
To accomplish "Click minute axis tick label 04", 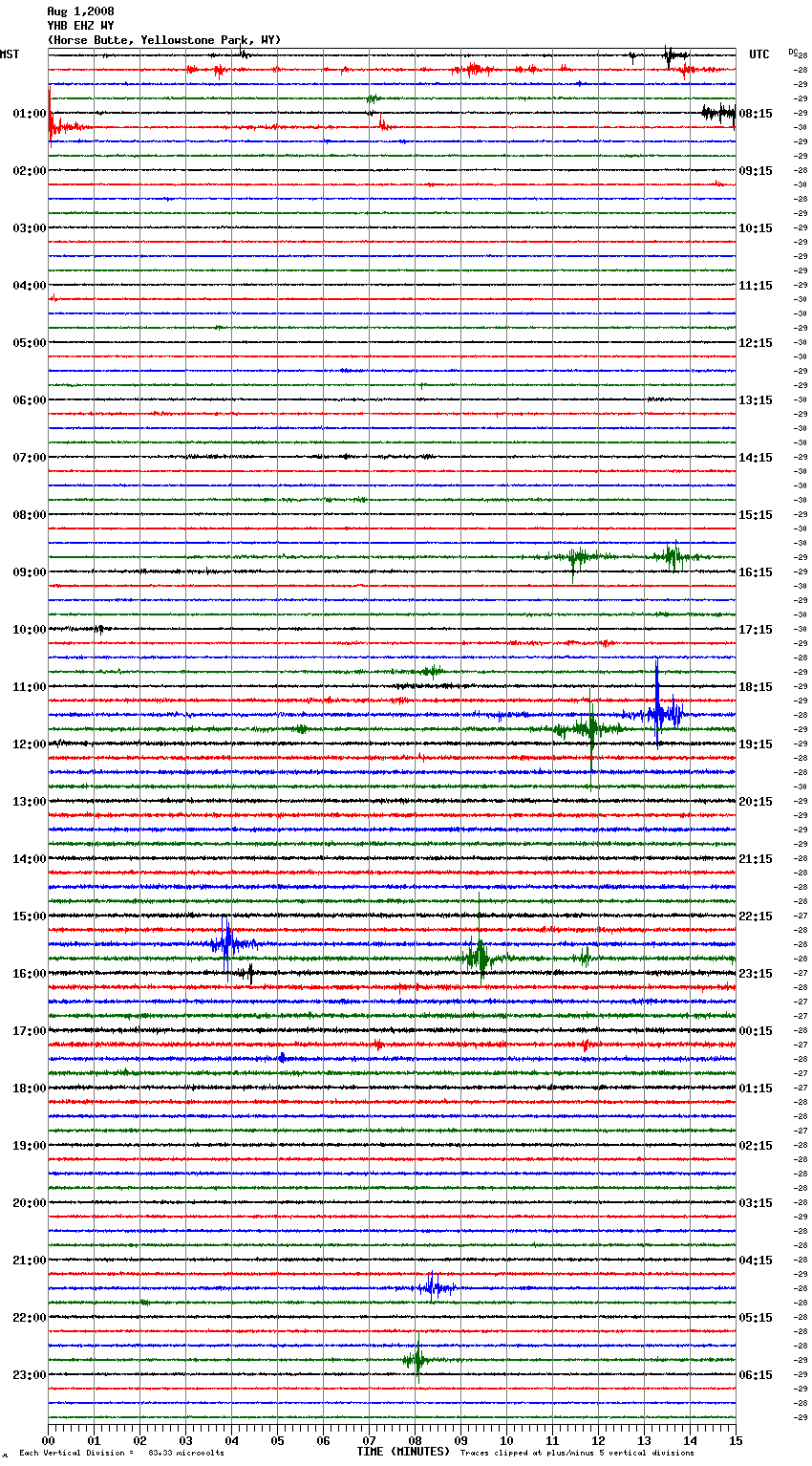I will (x=232, y=1440).
